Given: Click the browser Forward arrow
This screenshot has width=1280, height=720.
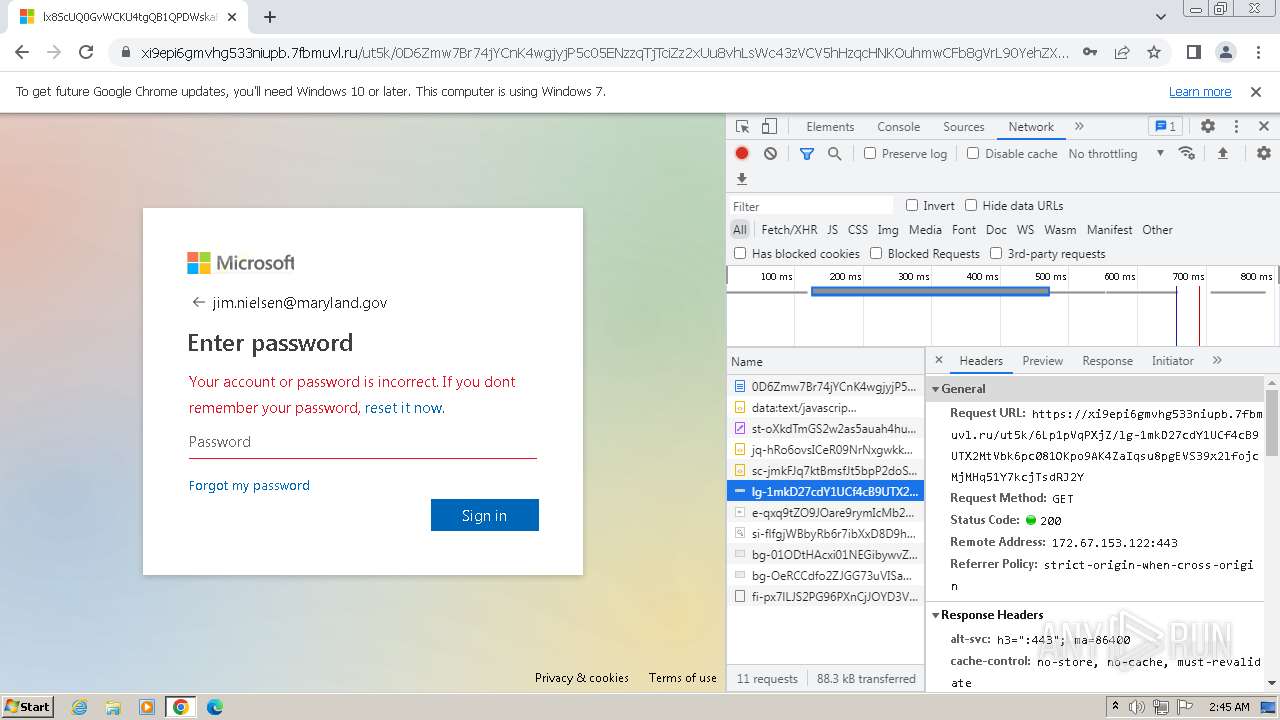Looking at the screenshot, I should point(54,52).
